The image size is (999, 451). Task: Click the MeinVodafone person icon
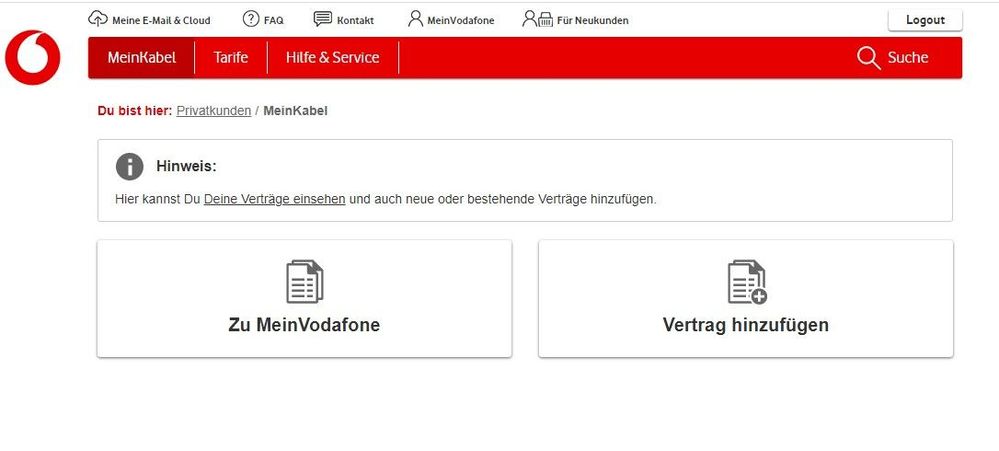coord(415,19)
